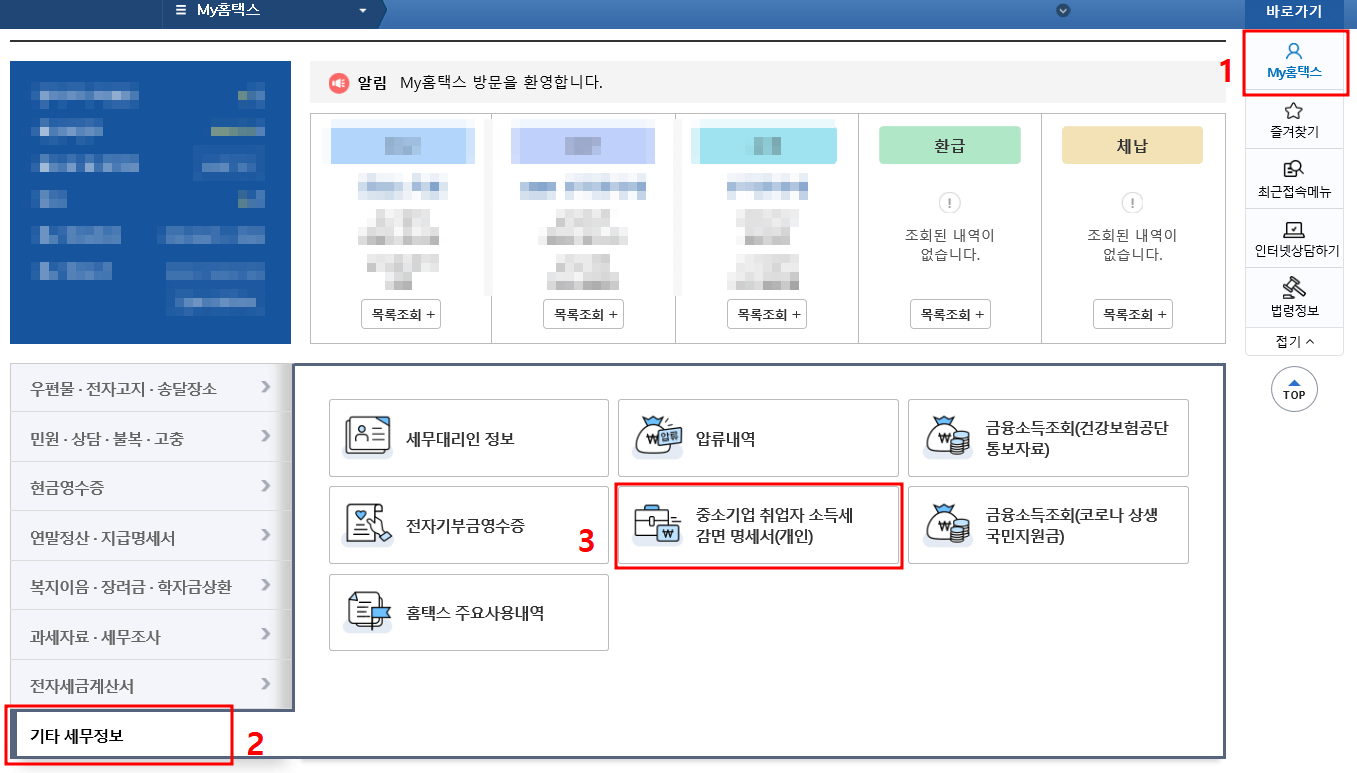This screenshot has width=1357, height=773.
Task: Click the 알림 speaker icon
Action: tap(339, 82)
